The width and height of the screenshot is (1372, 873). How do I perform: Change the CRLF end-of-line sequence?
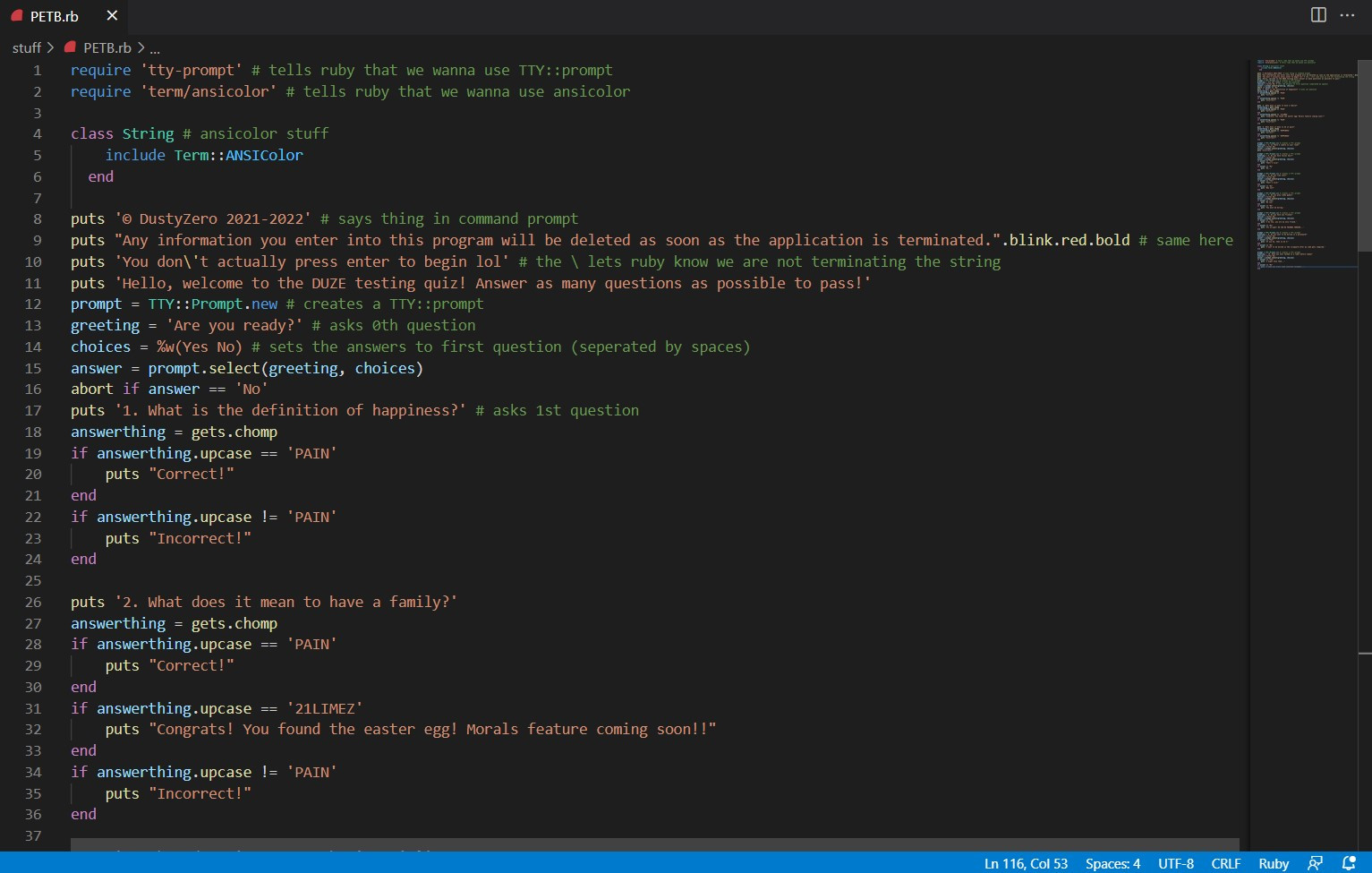(x=1225, y=863)
